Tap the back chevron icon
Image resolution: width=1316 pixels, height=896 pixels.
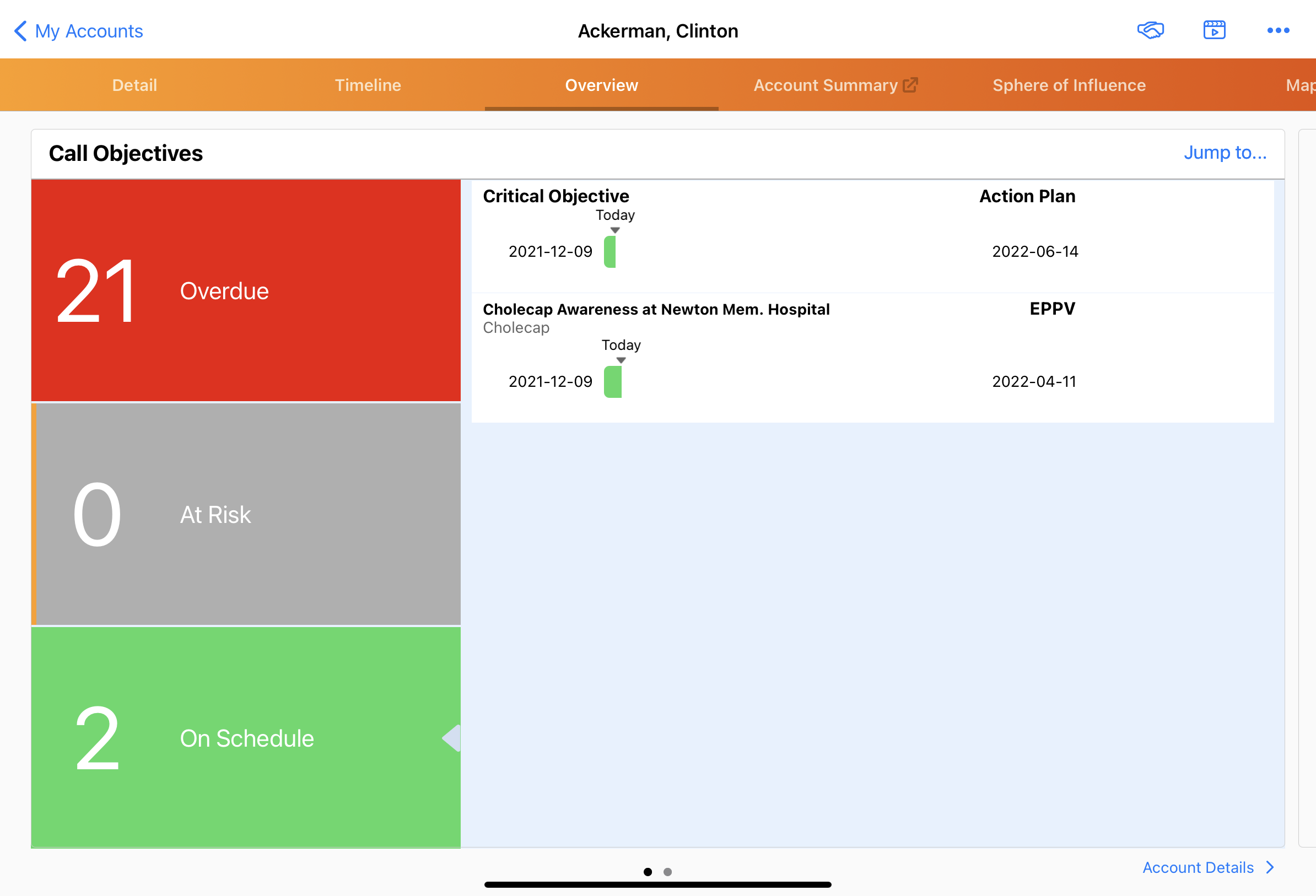(x=20, y=31)
